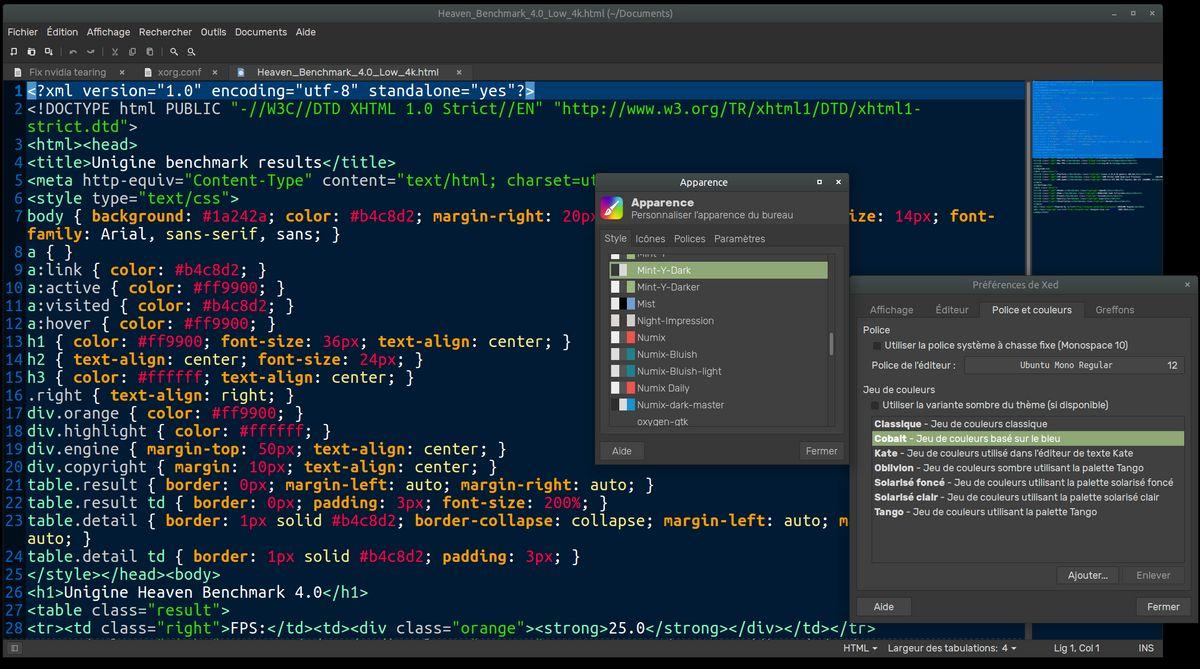Redo the edit via toolbar arrow
The image size is (1200, 669).
tap(90, 51)
